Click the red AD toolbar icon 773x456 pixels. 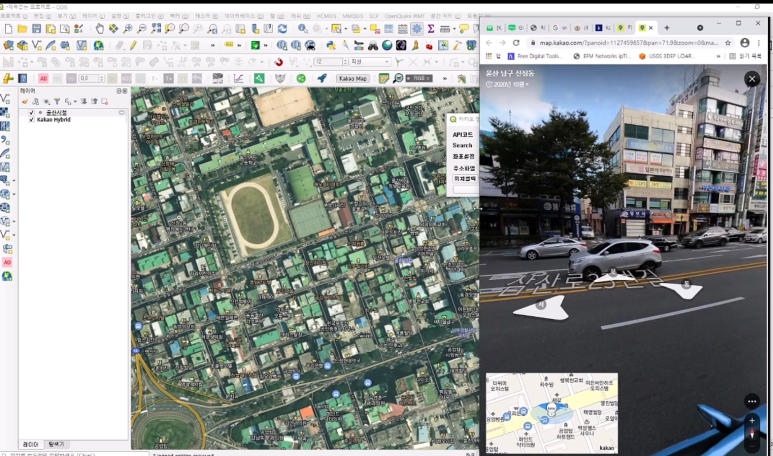point(43,78)
